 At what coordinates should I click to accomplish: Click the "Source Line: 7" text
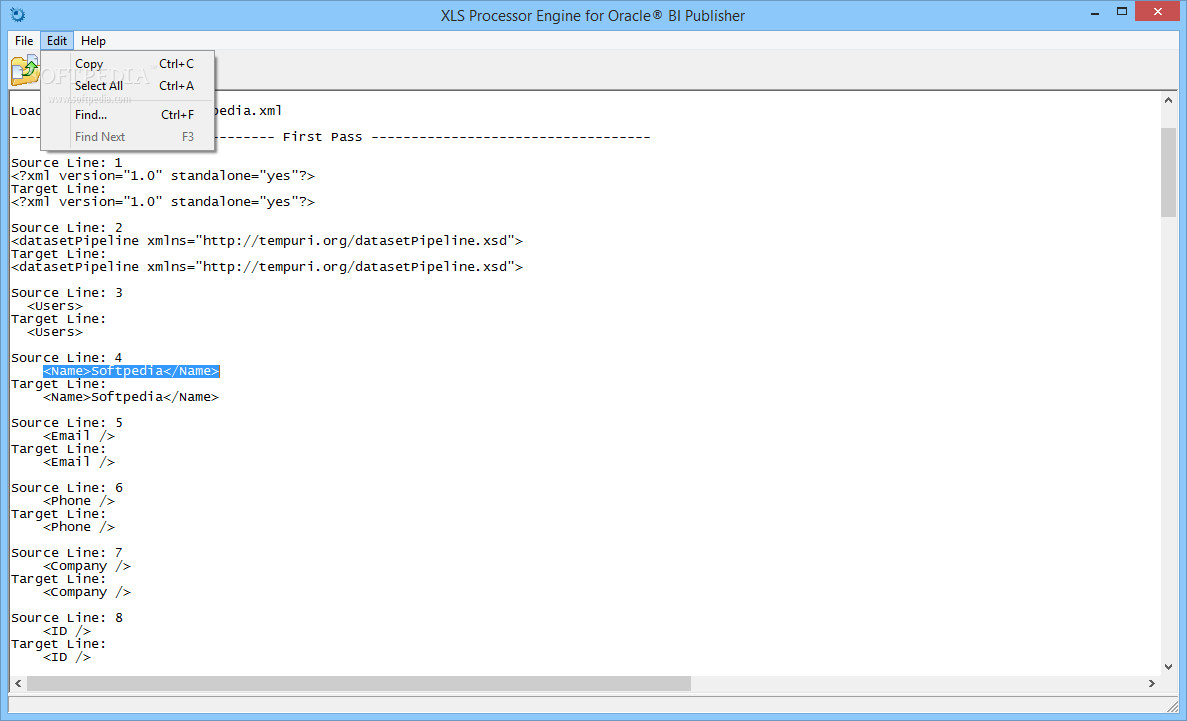[x=67, y=553]
